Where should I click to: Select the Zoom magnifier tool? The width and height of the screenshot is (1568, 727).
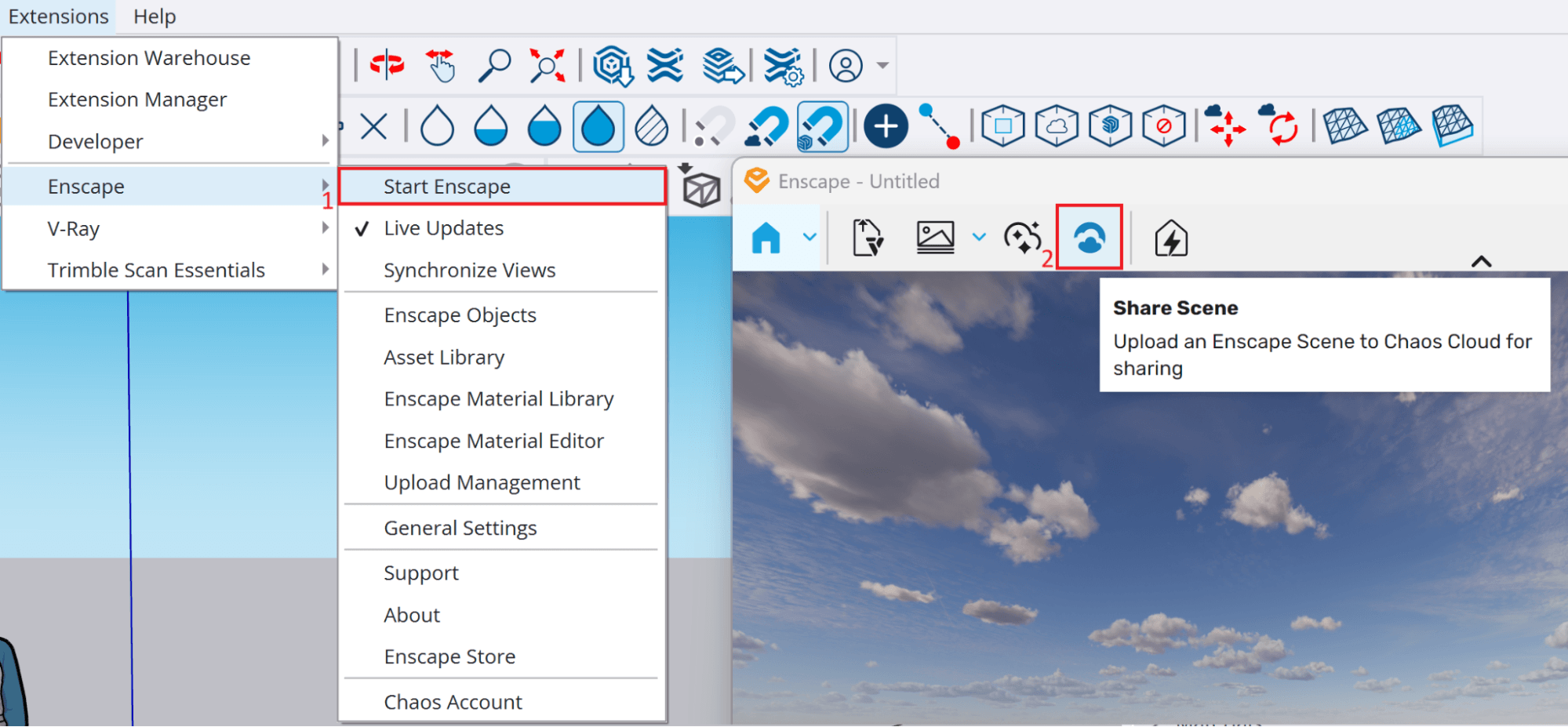coord(493,65)
